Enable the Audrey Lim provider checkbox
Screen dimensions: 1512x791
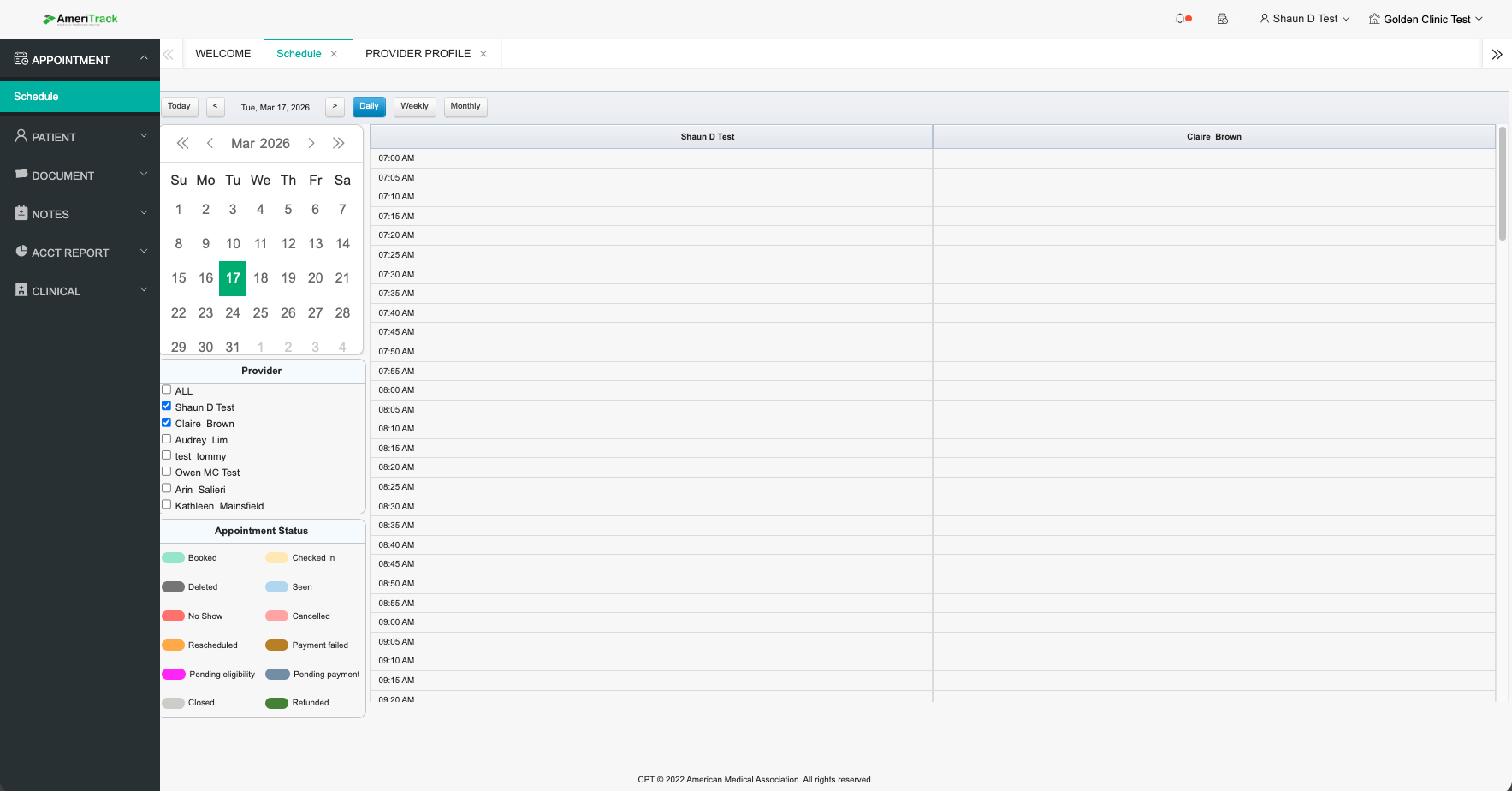click(167, 439)
